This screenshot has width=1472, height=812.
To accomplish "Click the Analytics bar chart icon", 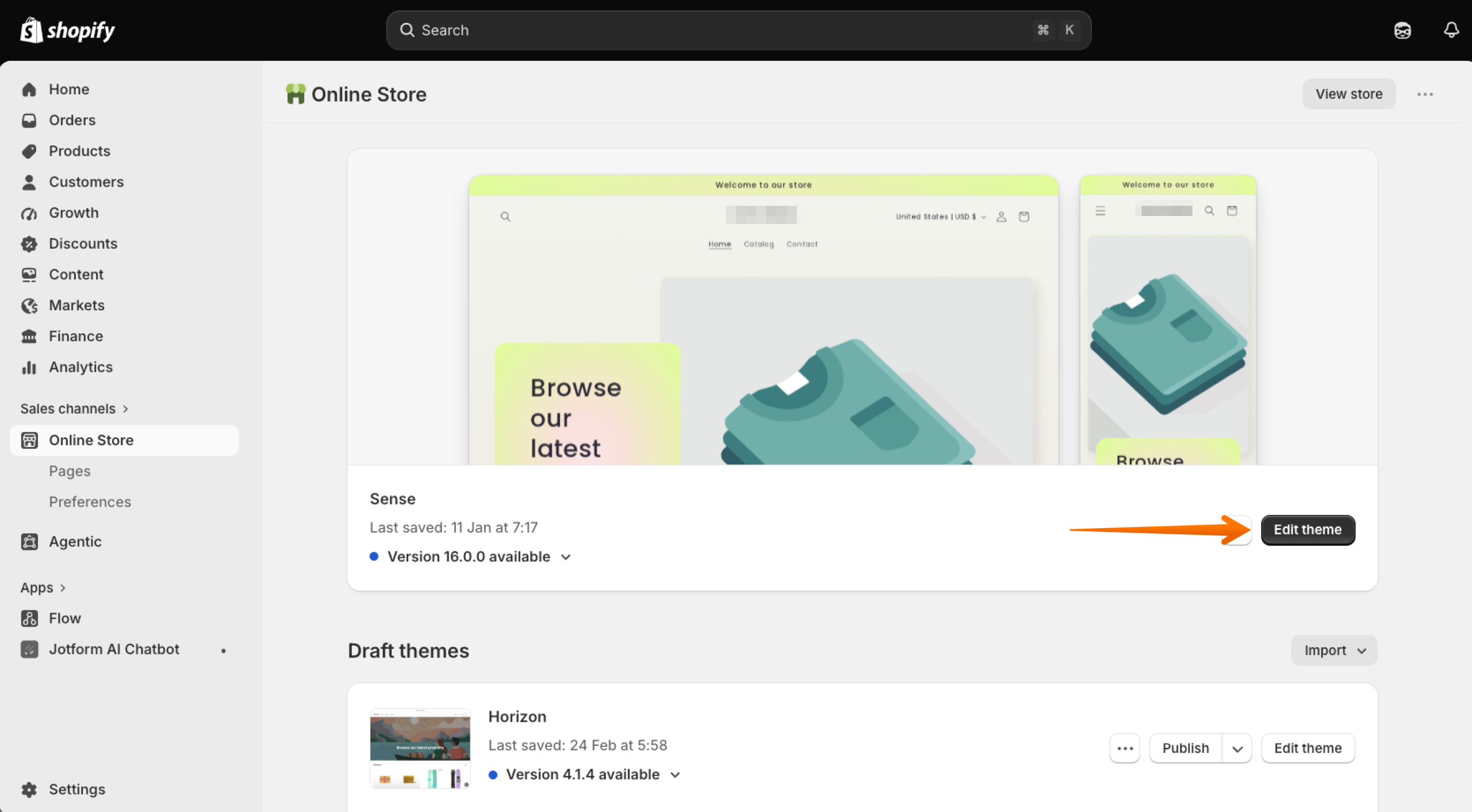I will (29, 367).
